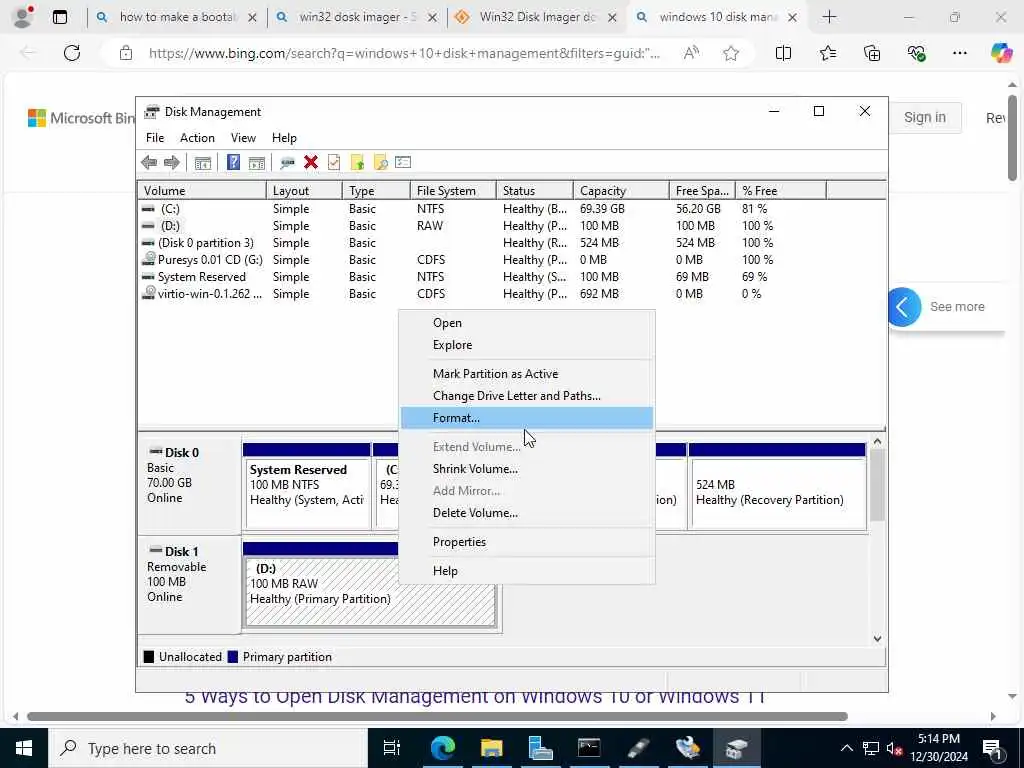This screenshot has width=1024, height=768.
Task: Open the Copilot icon in Edge
Action: pos(1001,53)
